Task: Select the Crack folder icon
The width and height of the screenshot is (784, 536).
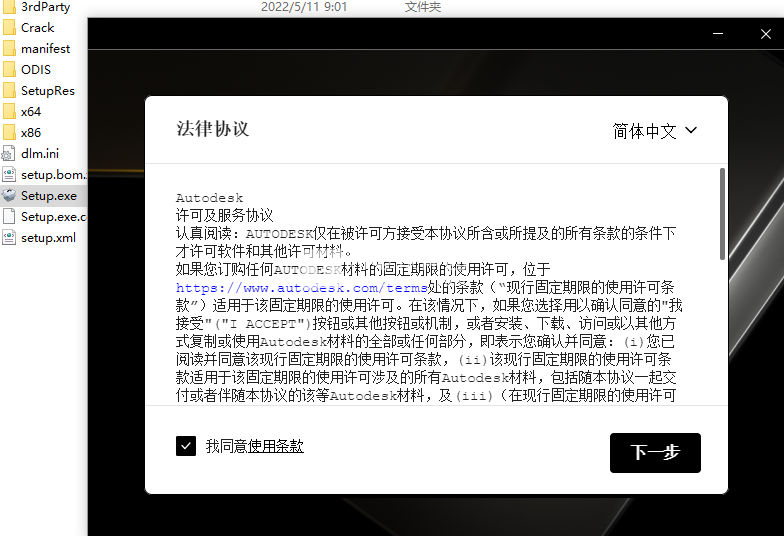Action: point(9,28)
